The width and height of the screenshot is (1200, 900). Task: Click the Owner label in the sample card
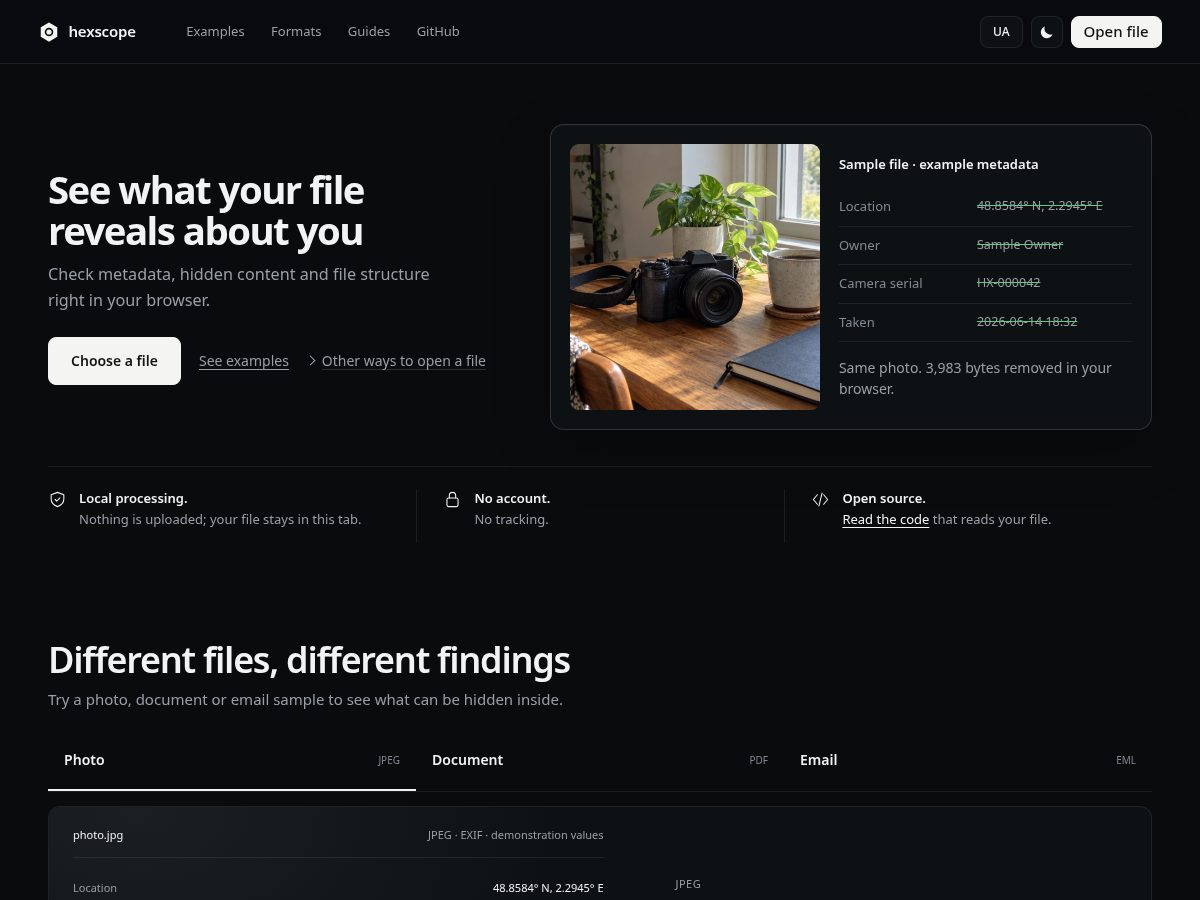pyautogui.click(x=859, y=246)
